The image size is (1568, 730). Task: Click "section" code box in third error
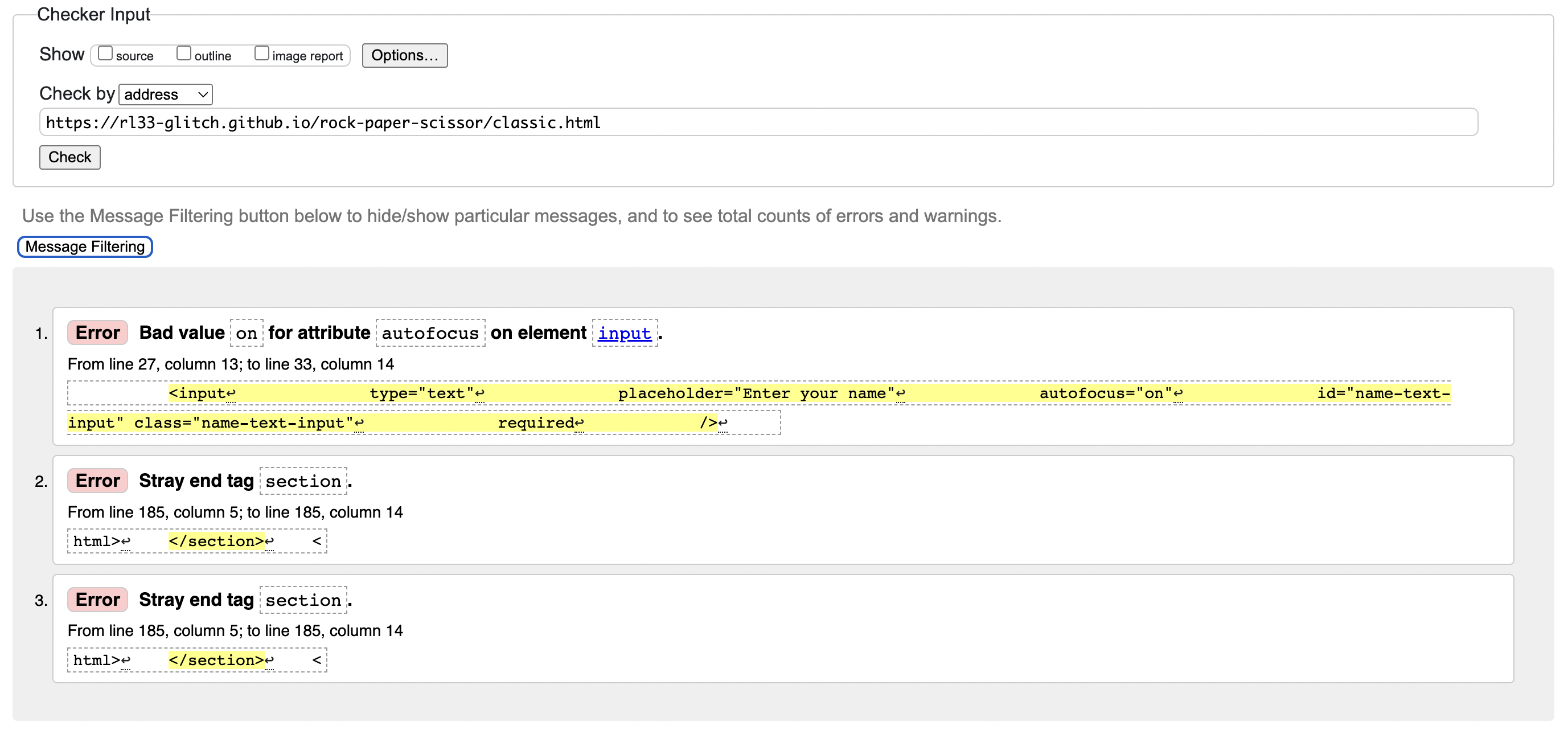click(302, 599)
